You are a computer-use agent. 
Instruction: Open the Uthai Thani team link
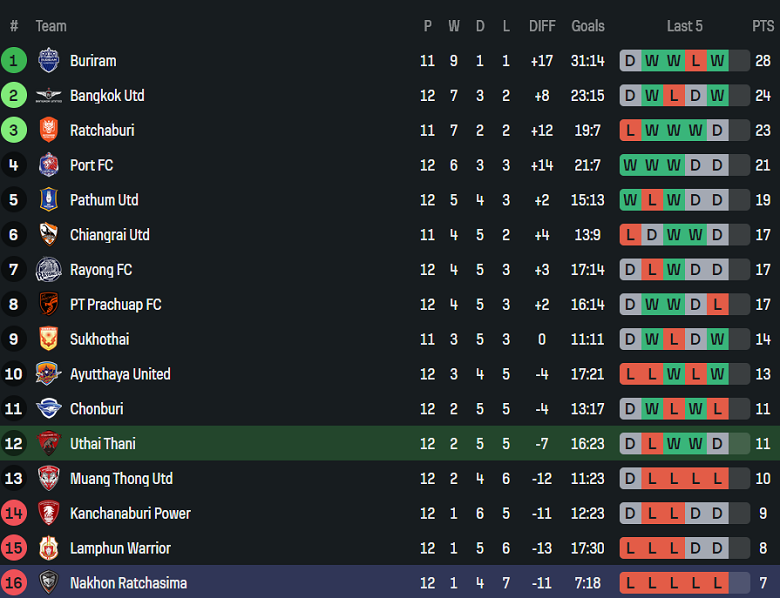click(x=102, y=443)
